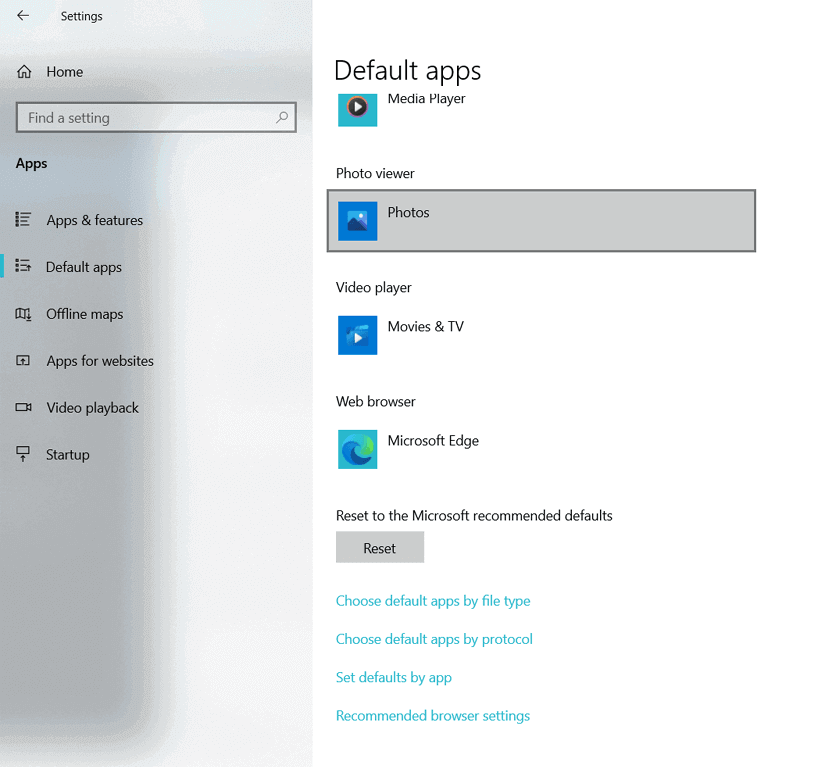Click the Web browser label

(376, 402)
